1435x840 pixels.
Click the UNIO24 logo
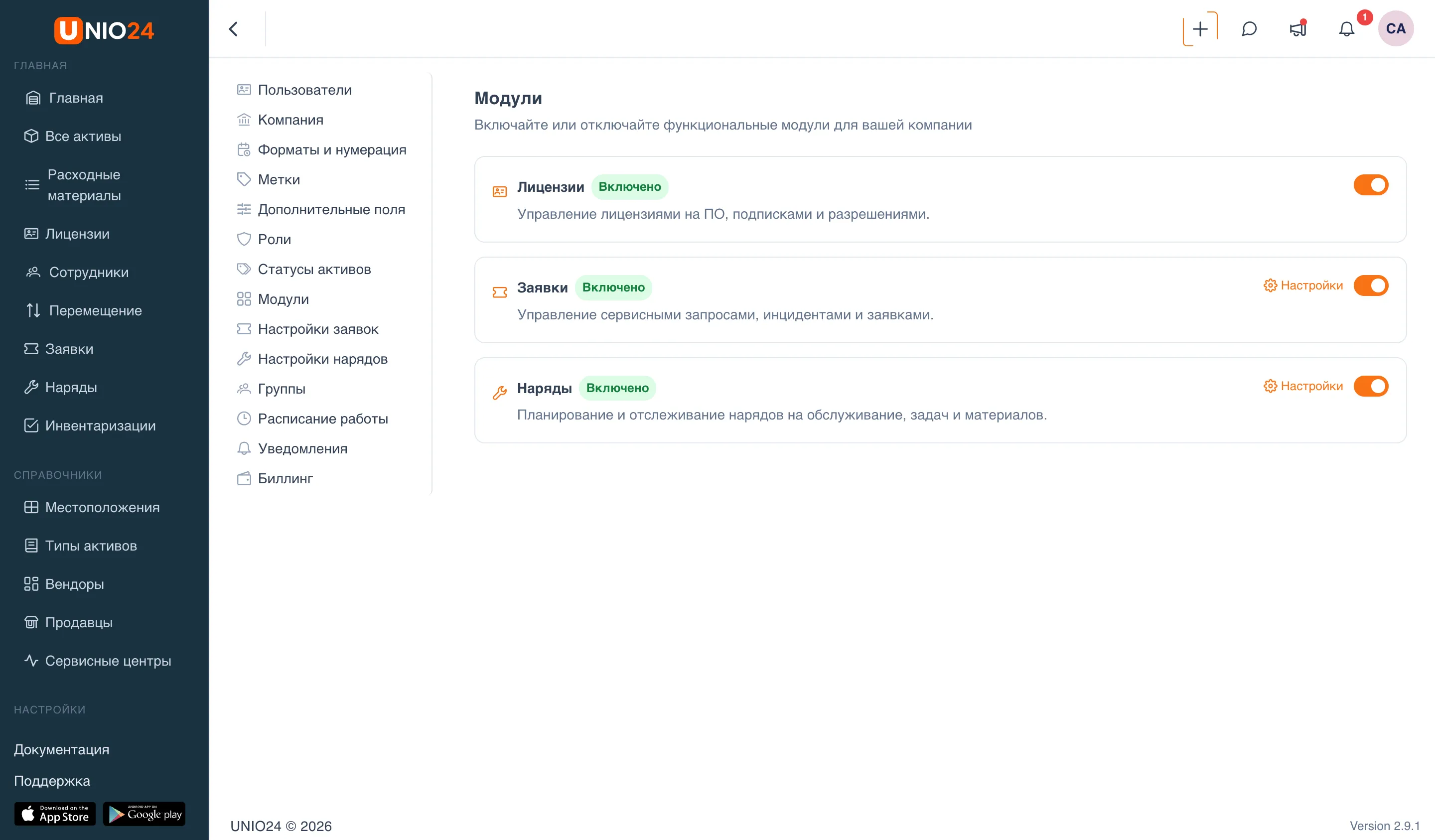click(x=104, y=30)
